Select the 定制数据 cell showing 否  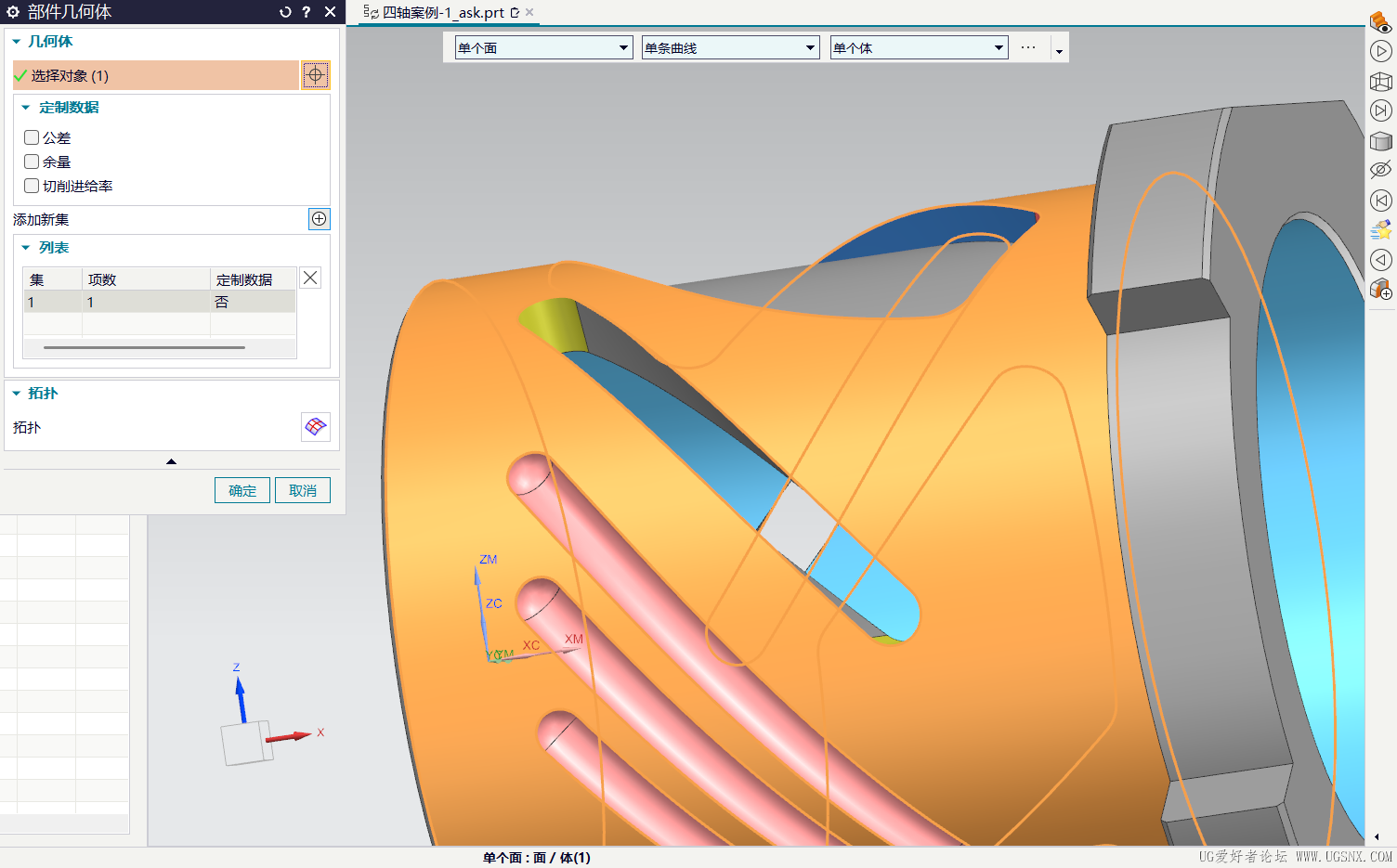[253, 302]
